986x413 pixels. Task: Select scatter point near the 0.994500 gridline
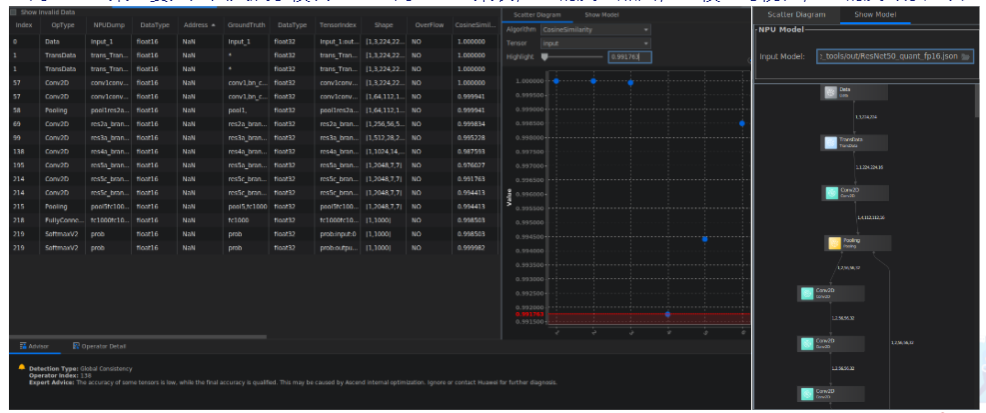pyautogui.click(x=705, y=239)
